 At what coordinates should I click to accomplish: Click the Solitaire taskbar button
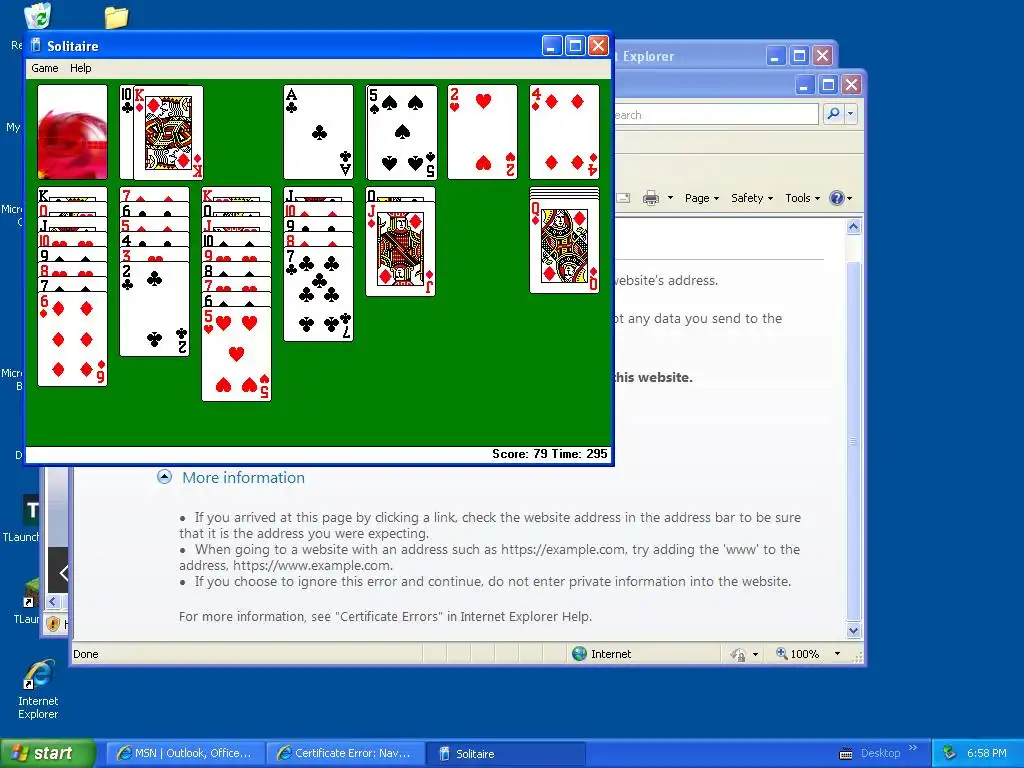point(505,753)
